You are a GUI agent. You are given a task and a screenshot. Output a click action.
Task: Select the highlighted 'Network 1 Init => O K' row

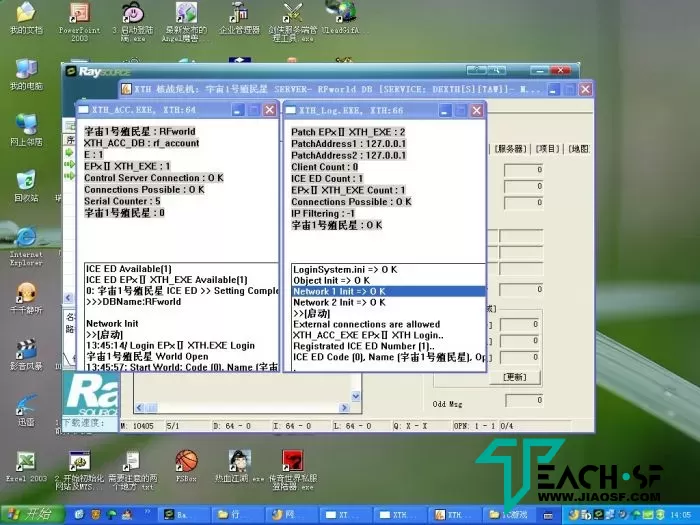[x=388, y=292]
